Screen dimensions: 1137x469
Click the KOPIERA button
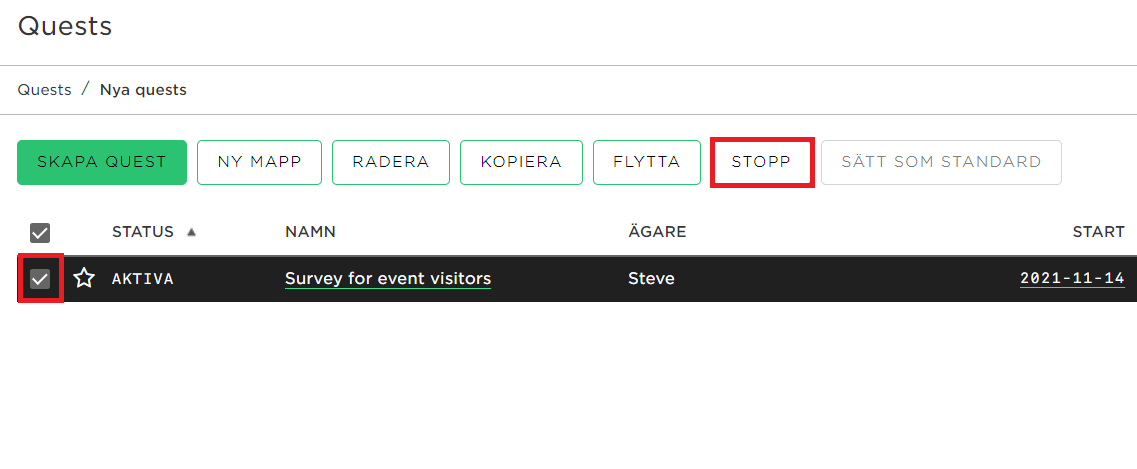521,162
